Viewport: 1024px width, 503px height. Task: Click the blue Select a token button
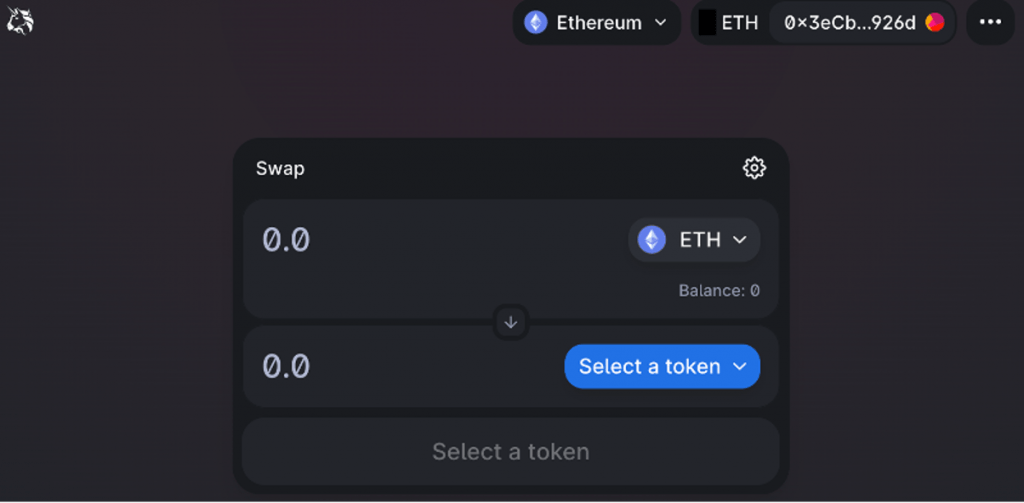coord(650,367)
